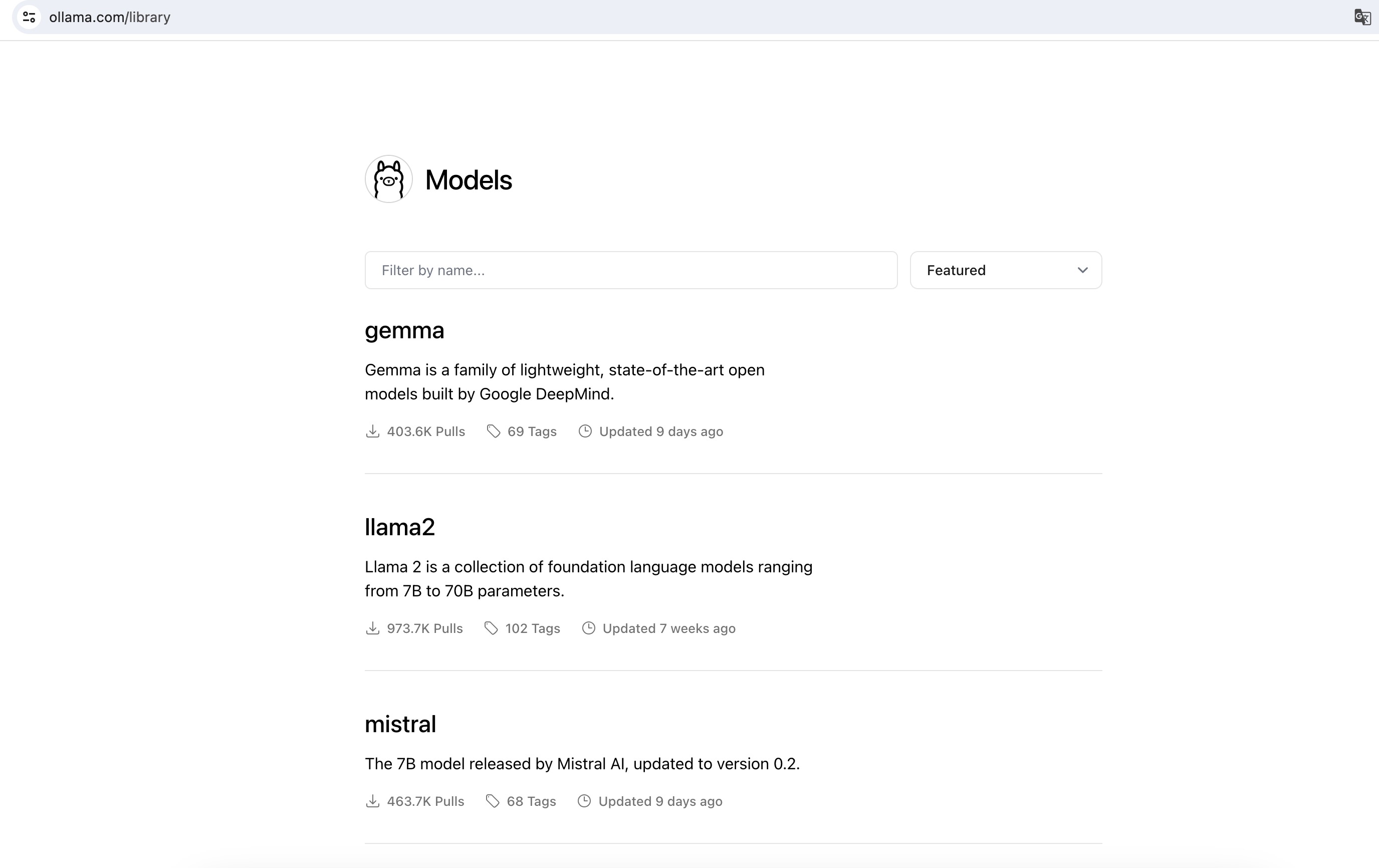Click the llama2 download icon
Image resolution: width=1379 pixels, height=868 pixels.
pos(372,628)
